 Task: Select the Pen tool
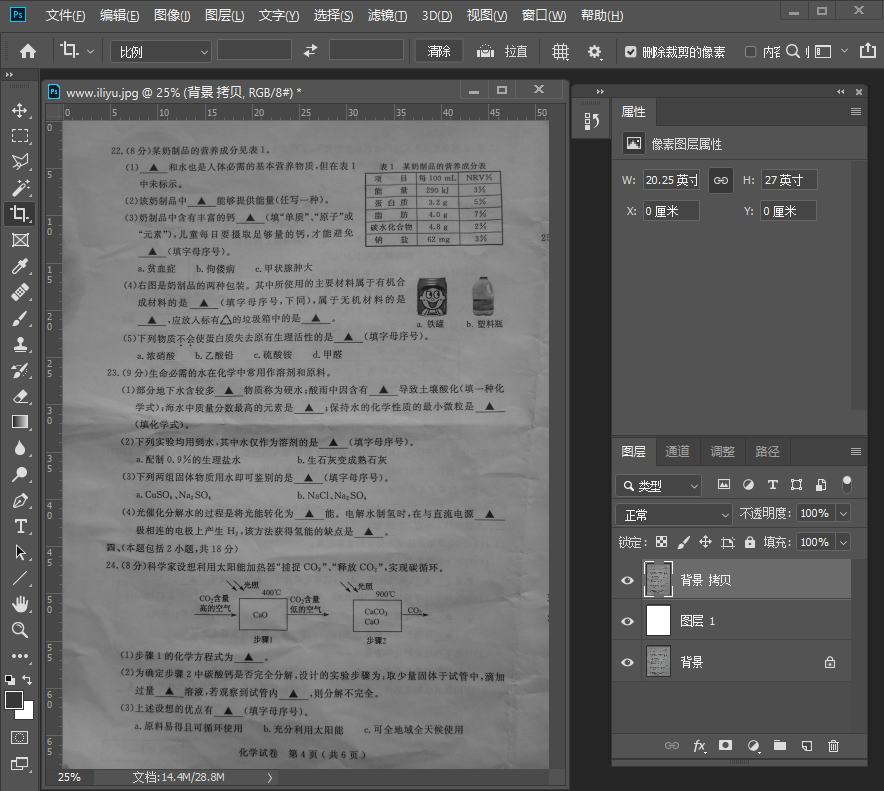point(20,501)
